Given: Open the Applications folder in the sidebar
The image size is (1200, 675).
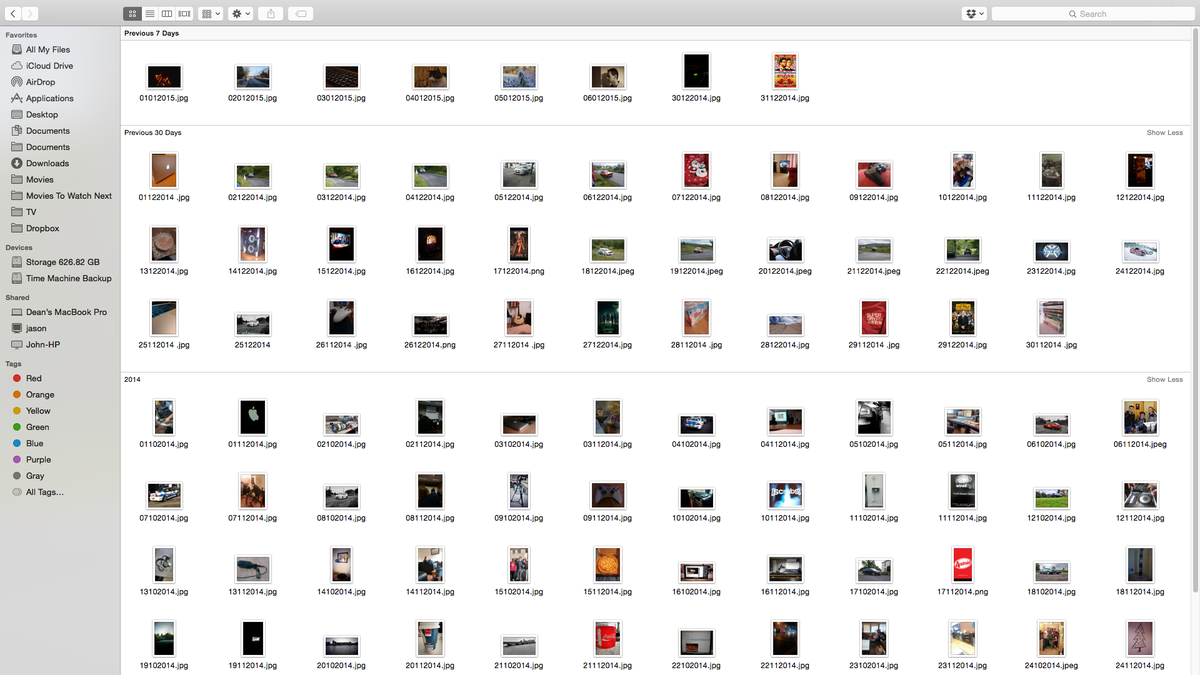Looking at the screenshot, I should coord(49,98).
